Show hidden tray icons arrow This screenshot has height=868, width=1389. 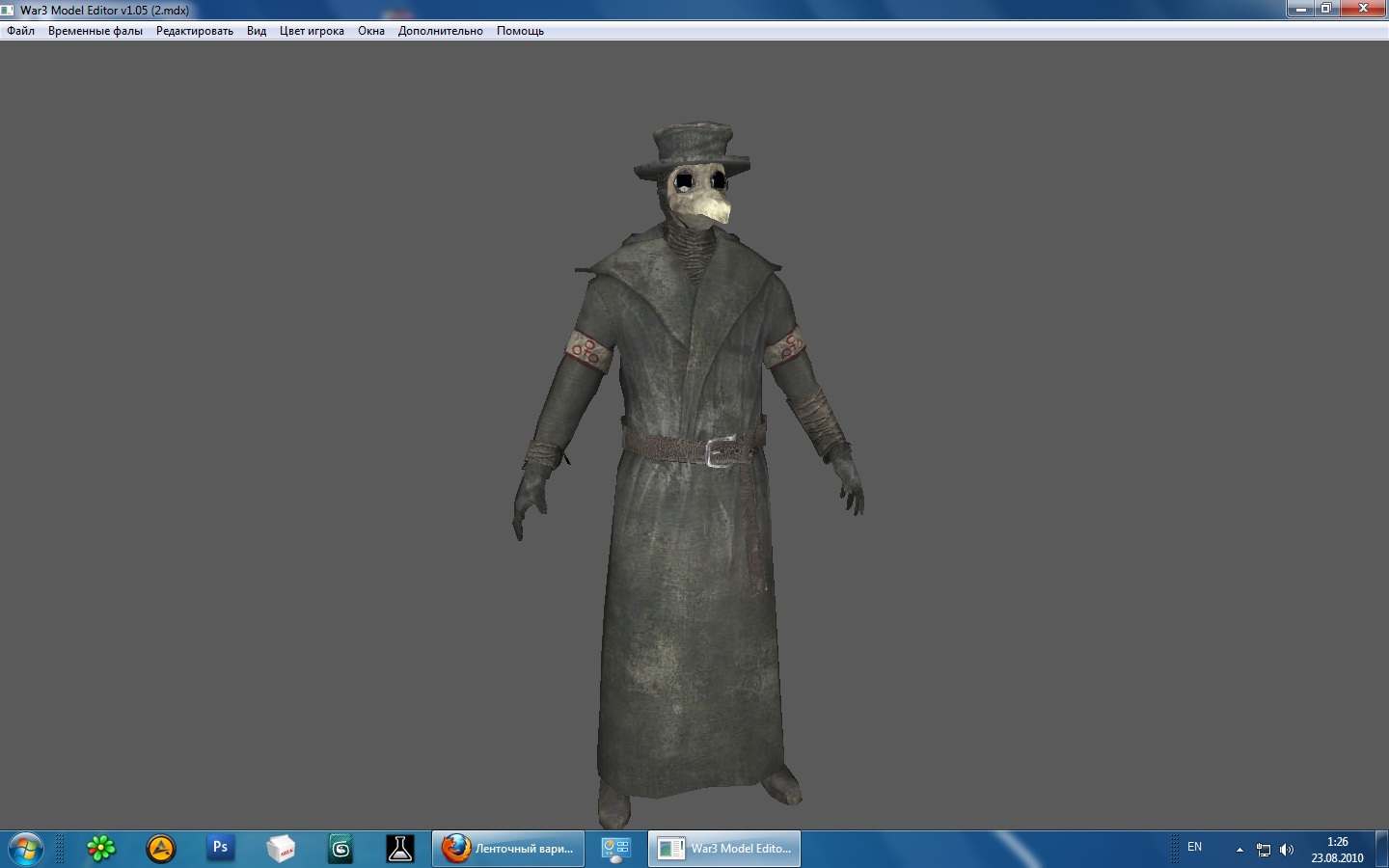(x=1239, y=850)
